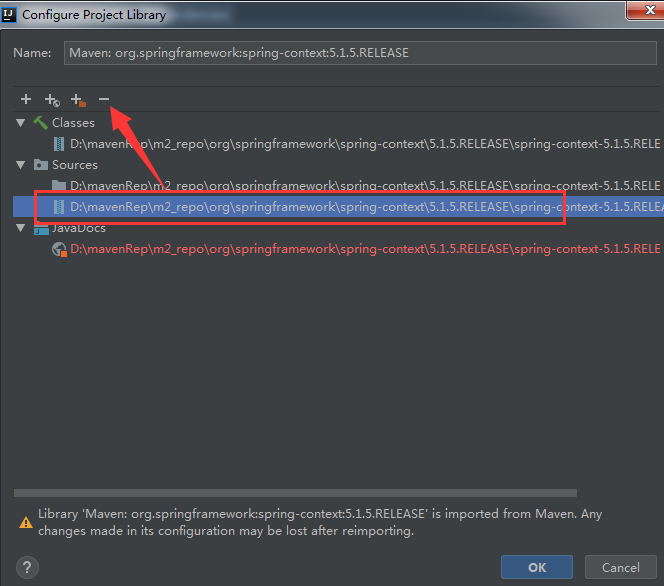Screen dimensions: 664x586
Task: Click the jar archive icon under Classes
Action: (x=59, y=144)
